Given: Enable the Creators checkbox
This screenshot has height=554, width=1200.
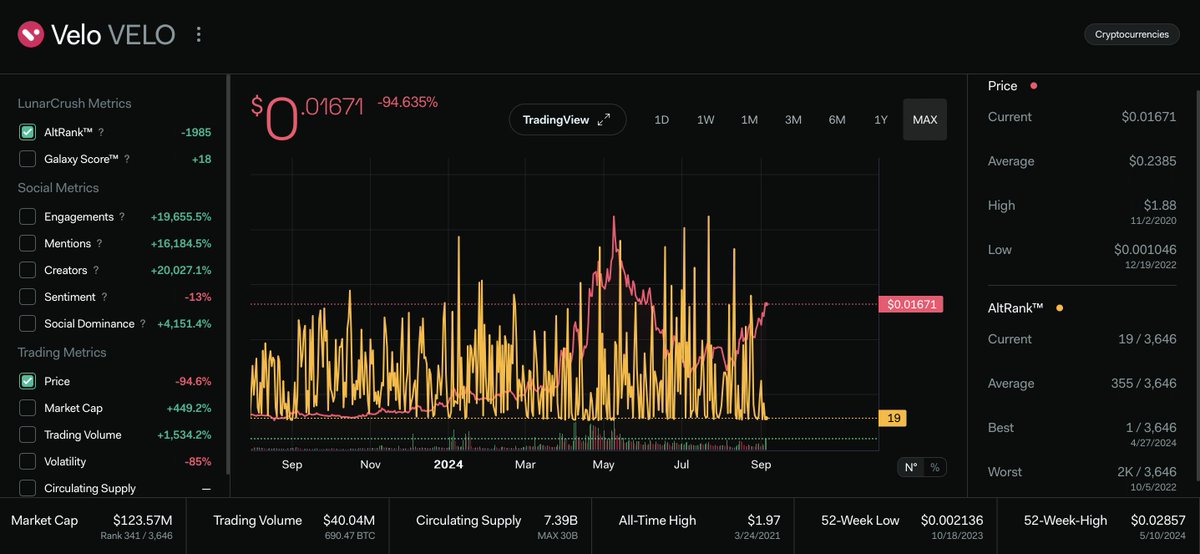Looking at the screenshot, I should pos(27,271).
